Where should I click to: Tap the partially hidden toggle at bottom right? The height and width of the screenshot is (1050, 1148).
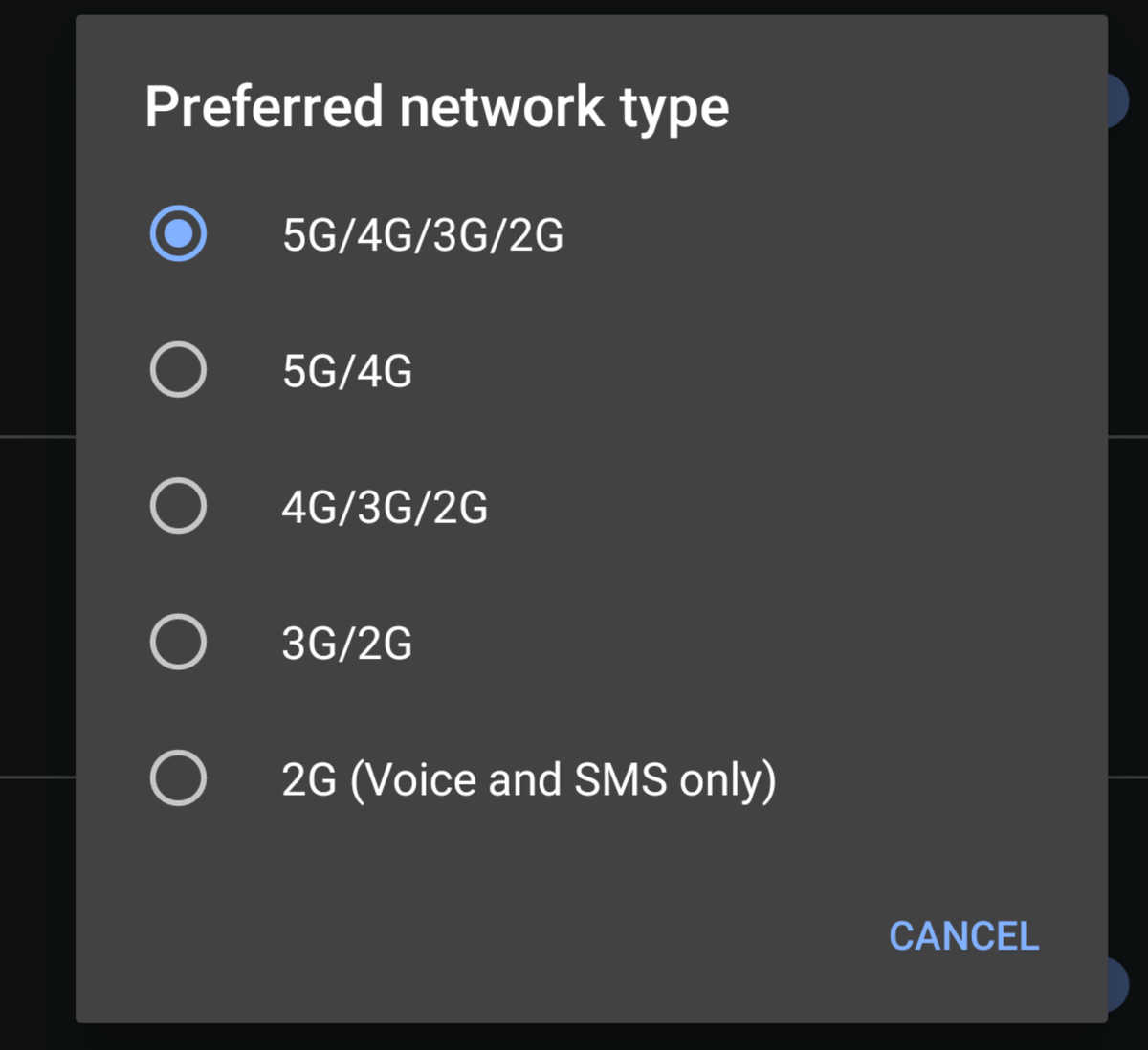pos(1117,983)
